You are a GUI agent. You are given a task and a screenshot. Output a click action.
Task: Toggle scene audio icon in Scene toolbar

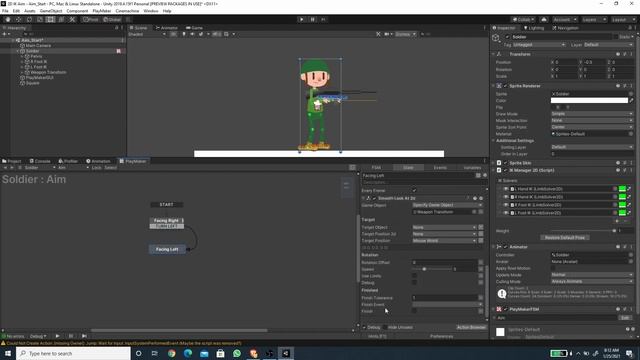tap(192, 34)
